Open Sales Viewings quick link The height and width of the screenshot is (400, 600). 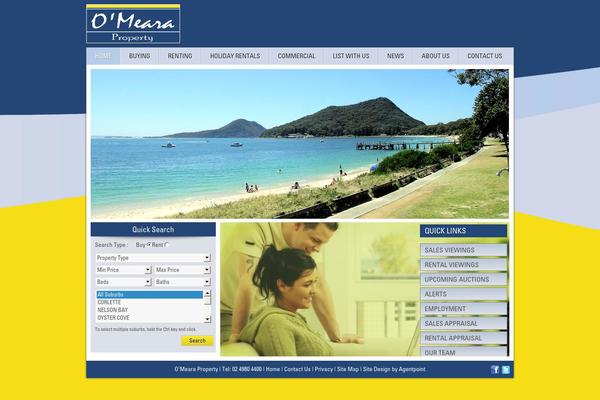(x=464, y=250)
